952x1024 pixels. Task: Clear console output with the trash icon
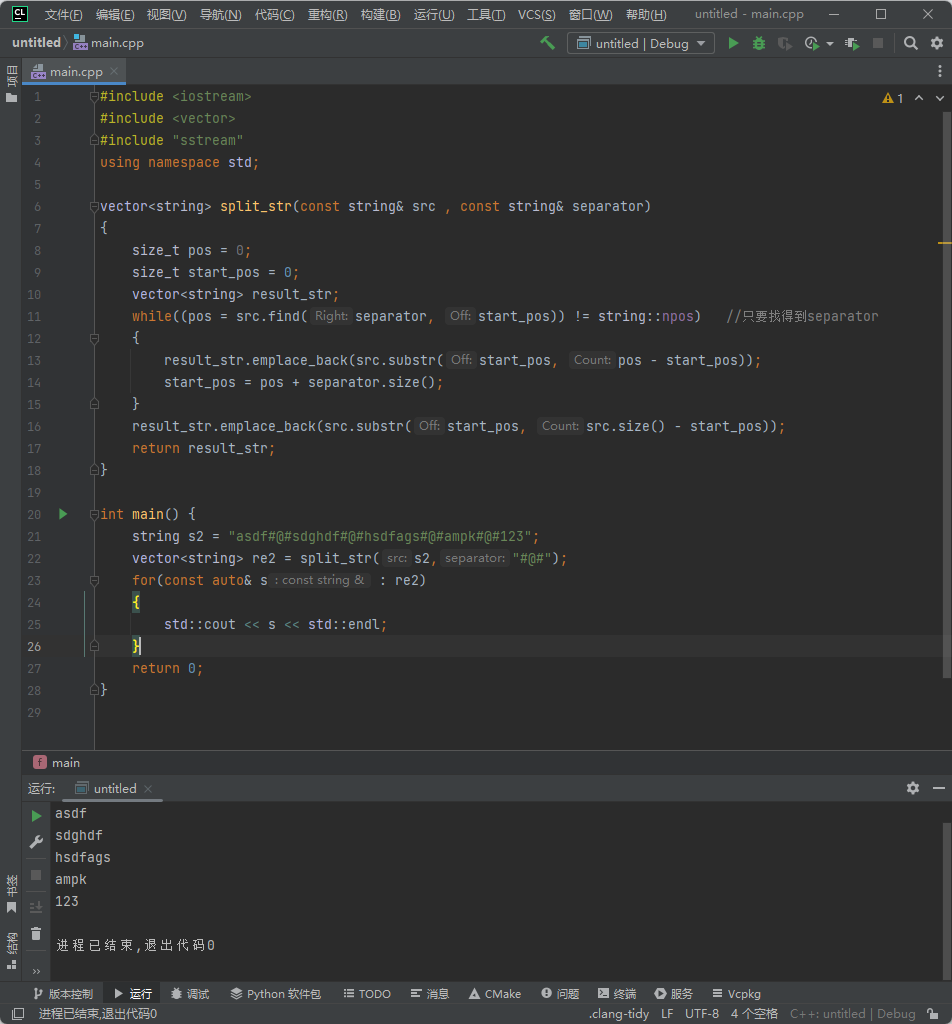[36, 933]
